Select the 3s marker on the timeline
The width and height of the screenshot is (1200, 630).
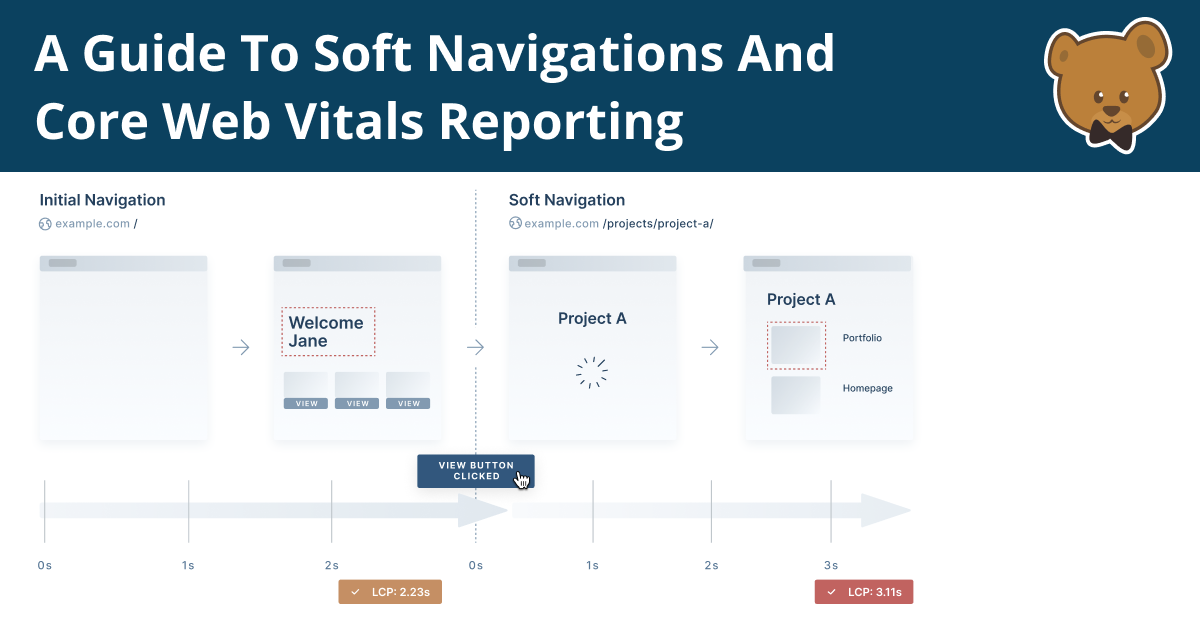(x=831, y=565)
